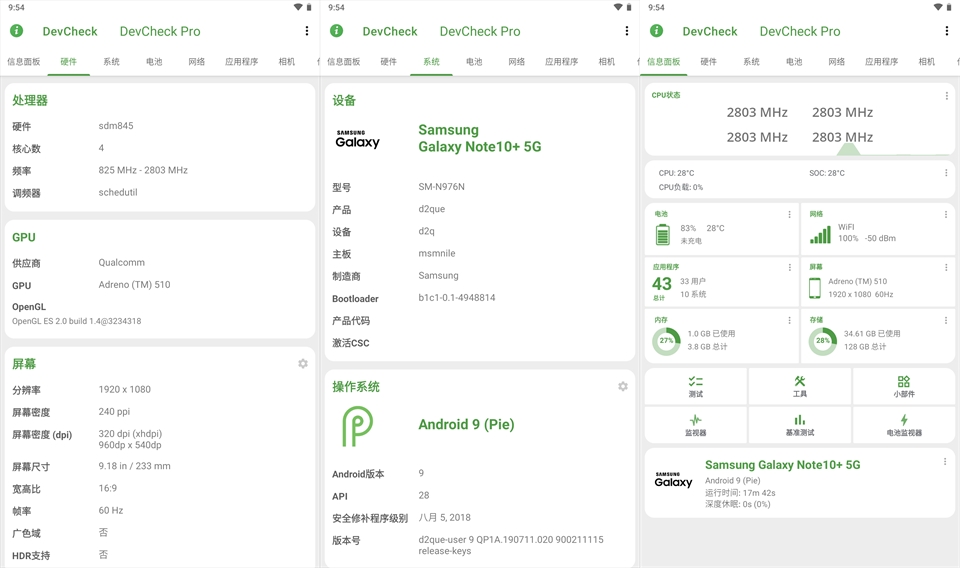Viewport: 960px width, 568px height.
Task: Tap the 27% memory usage ring
Action: [x=666, y=341]
